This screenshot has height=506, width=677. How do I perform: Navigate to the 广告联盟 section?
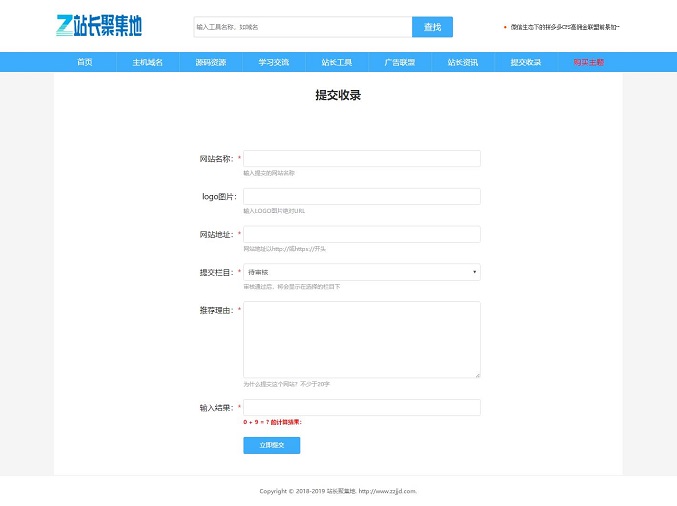(400, 62)
